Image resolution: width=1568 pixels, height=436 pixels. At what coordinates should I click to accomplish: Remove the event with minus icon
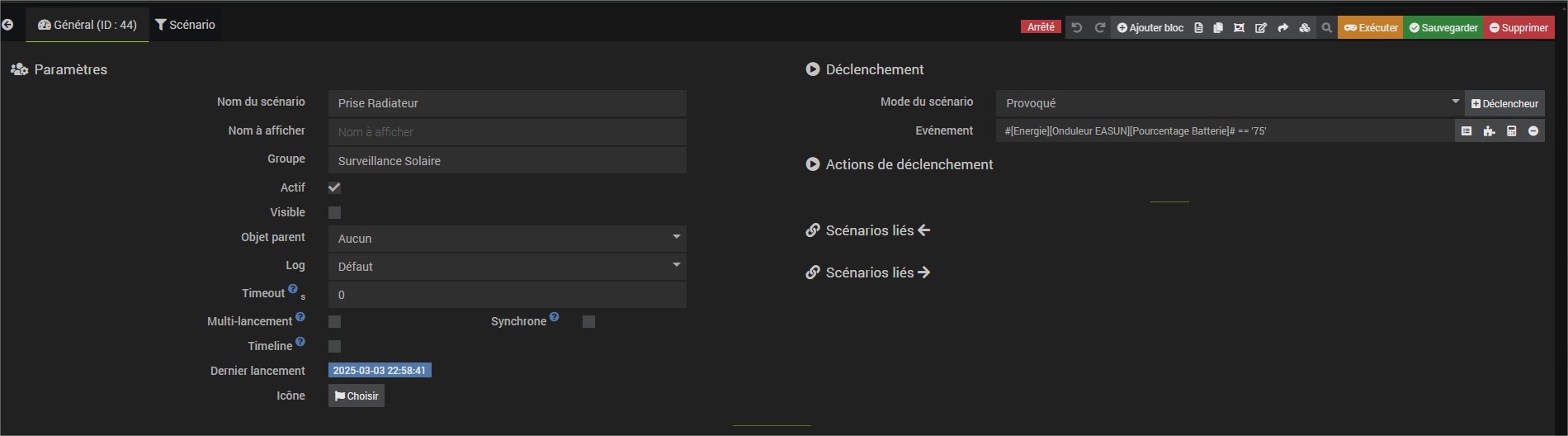(x=1533, y=130)
